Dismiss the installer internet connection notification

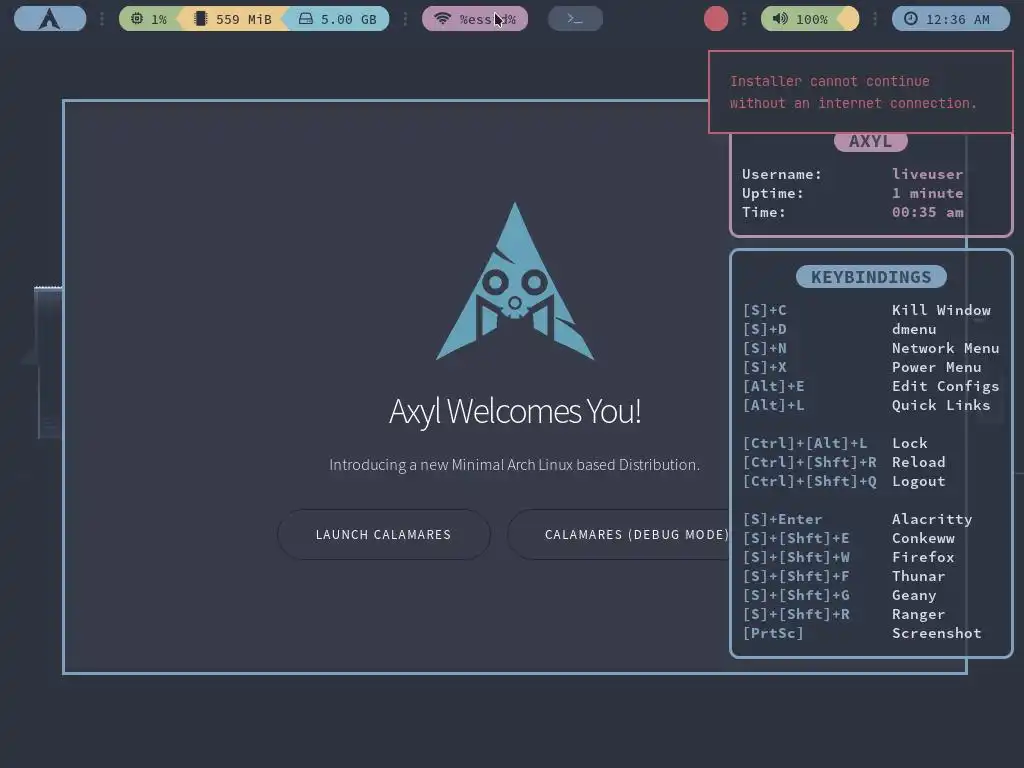coord(861,92)
